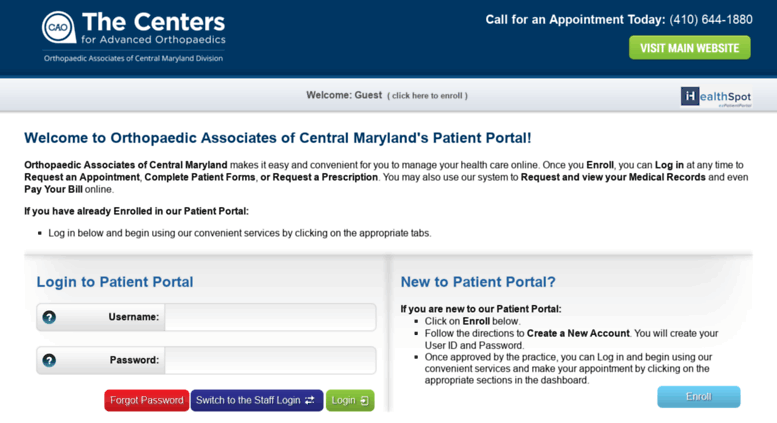Select the Switch to the Staff Login text

tap(248, 400)
